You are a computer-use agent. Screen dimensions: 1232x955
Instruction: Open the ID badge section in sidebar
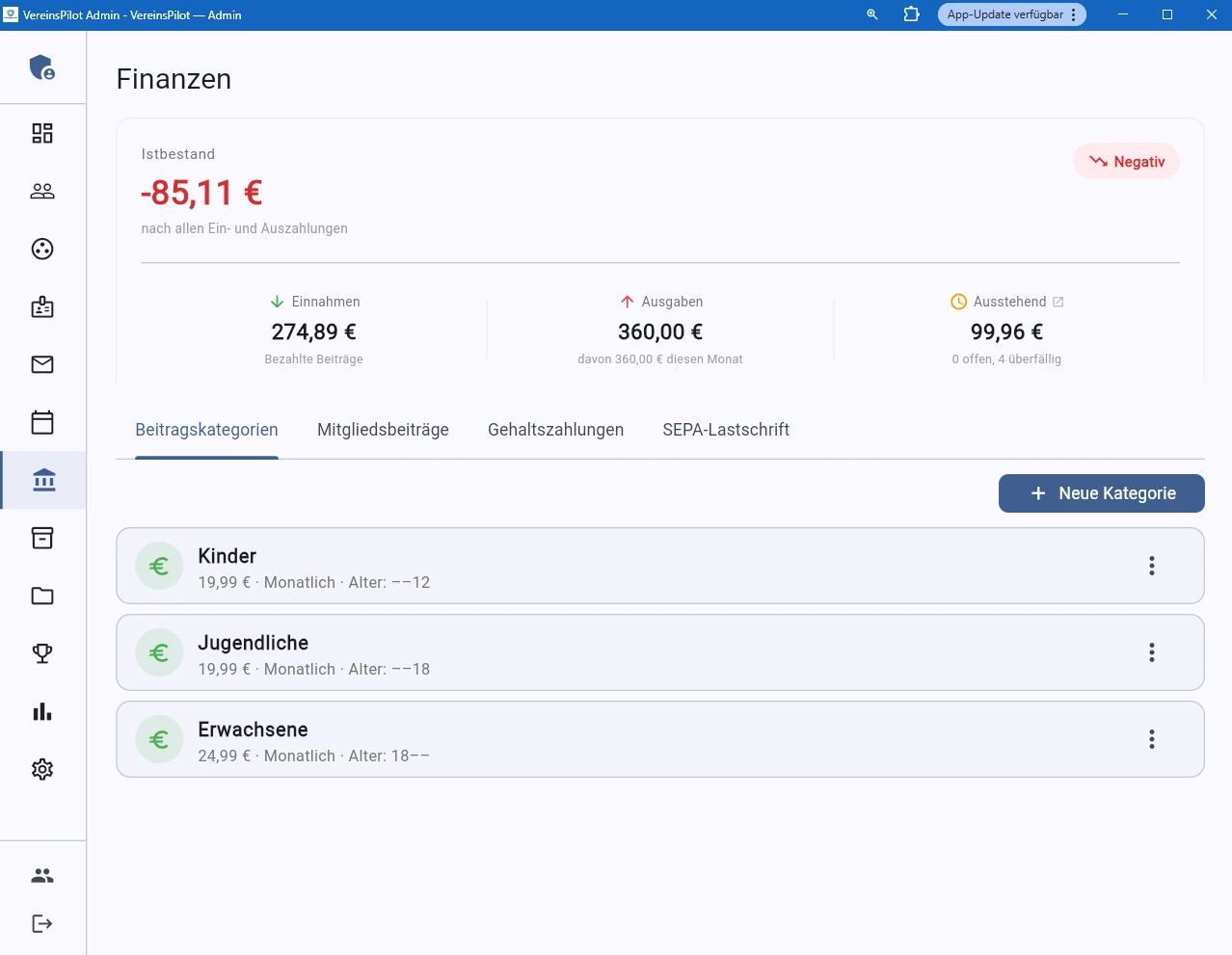(x=41, y=306)
